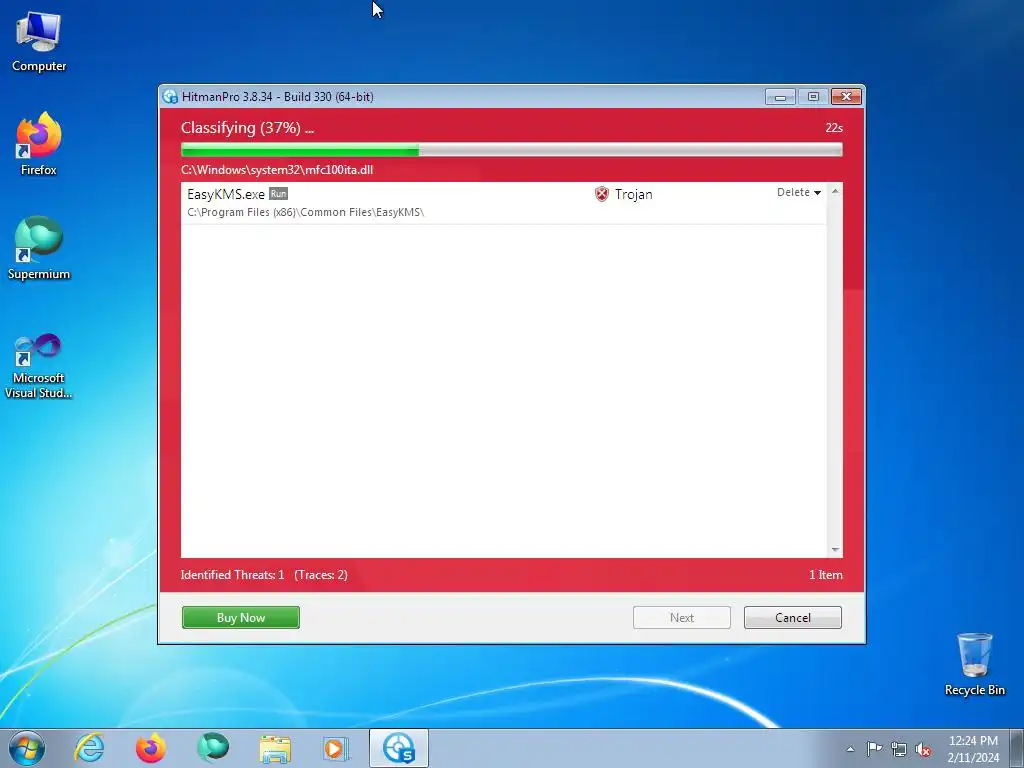Maximize the HitmanPro window
Screen dimensions: 1024x768
coord(813,97)
